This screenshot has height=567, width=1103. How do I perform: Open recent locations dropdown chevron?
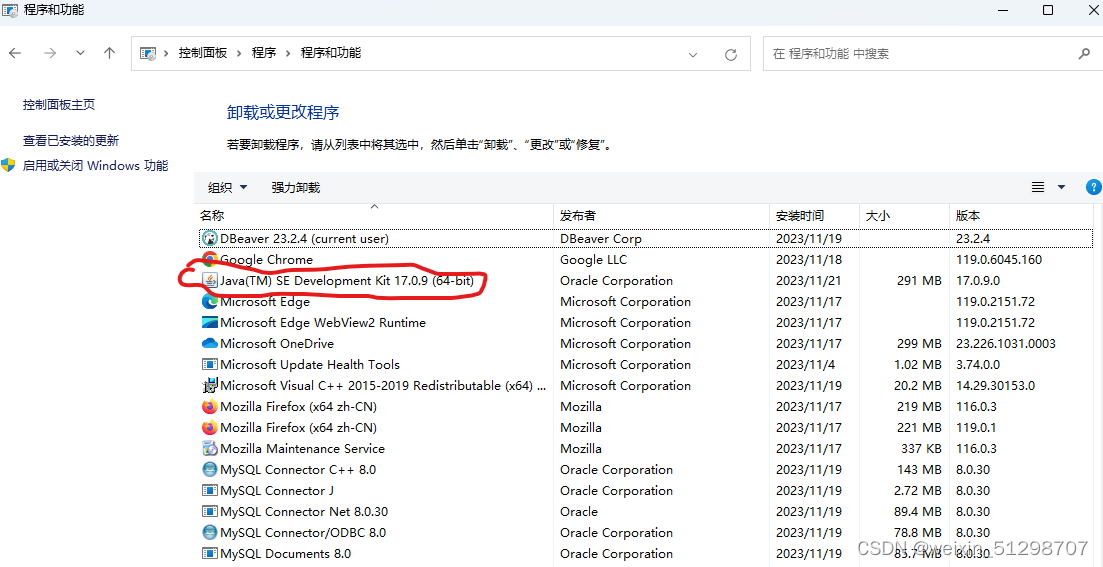pyautogui.click(x=80, y=53)
